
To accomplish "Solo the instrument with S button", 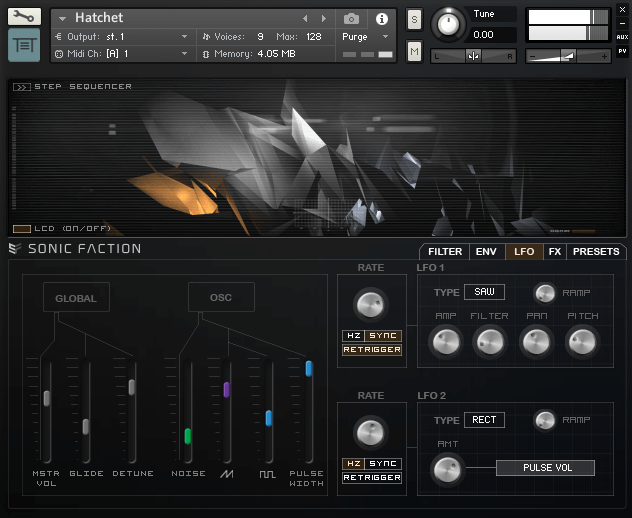I will [414, 19].
